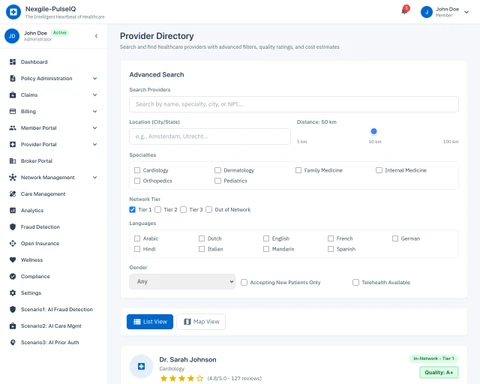This screenshot has width=480, height=384.
Task: Click the Wellness heart icon
Action: [x=13, y=260]
